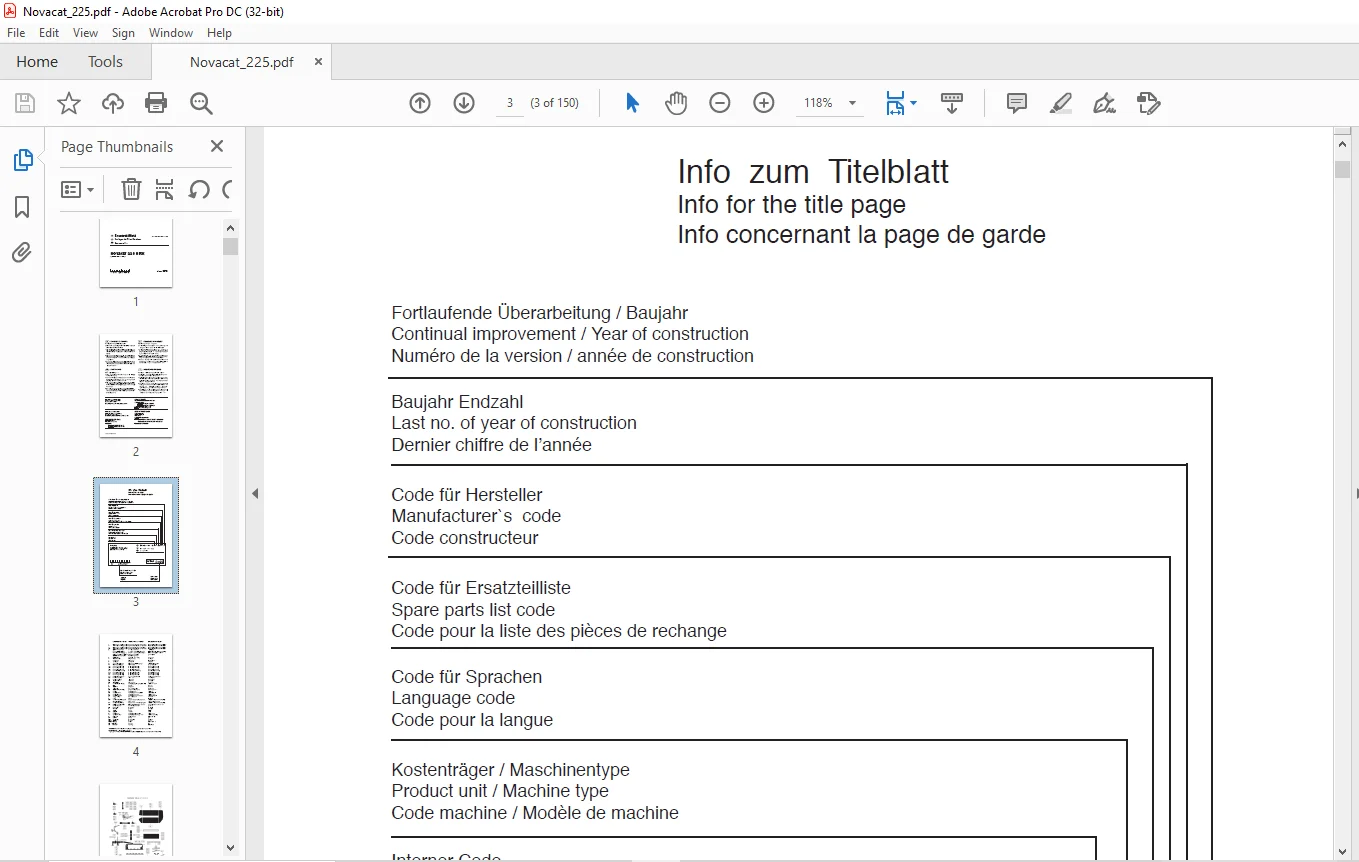Go to next page arrow
Image resolution: width=1359 pixels, height=862 pixels.
coord(464,103)
